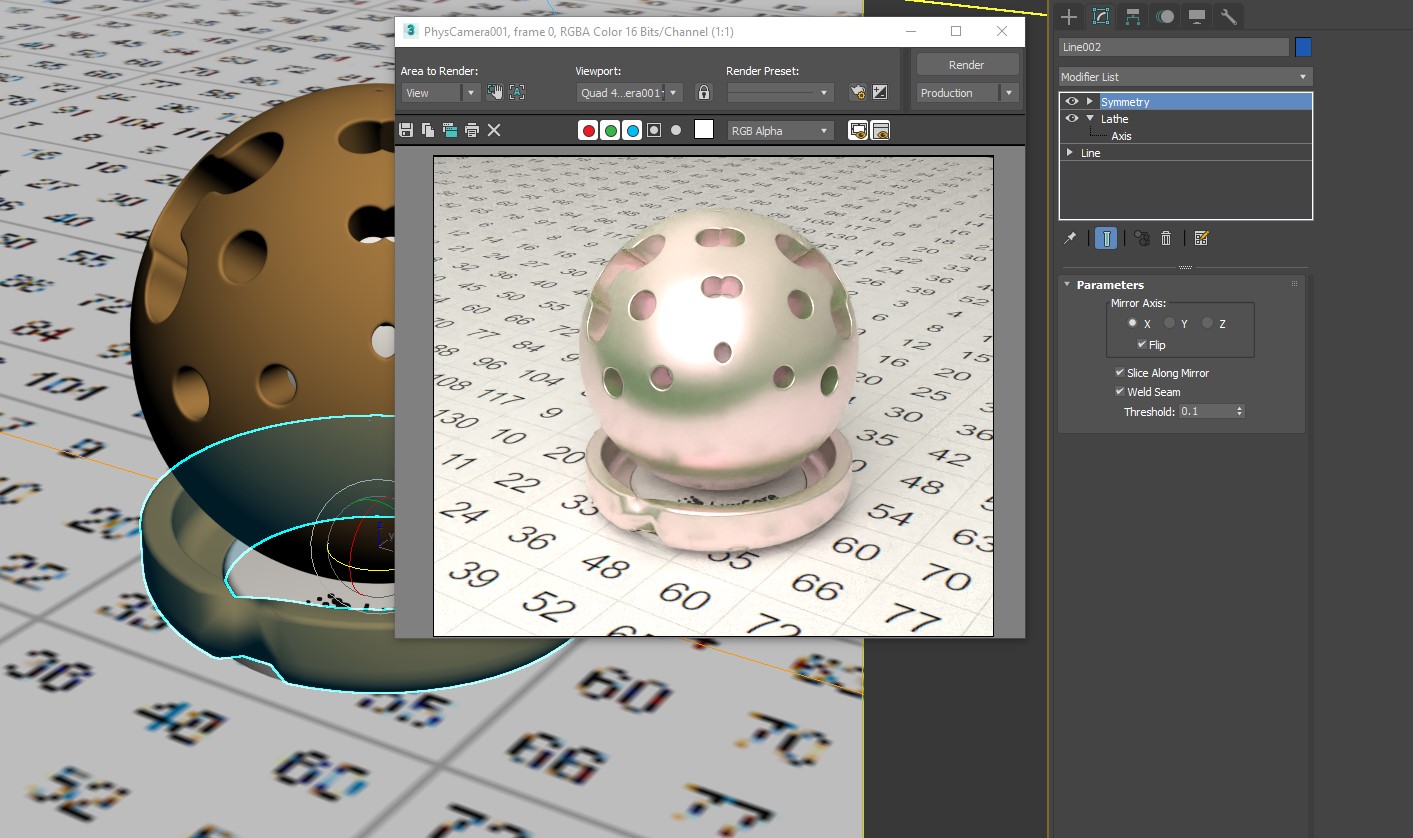Expand the Line entry in the stack
Image resolution: width=1413 pixels, height=838 pixels.
pos(1070,153)
